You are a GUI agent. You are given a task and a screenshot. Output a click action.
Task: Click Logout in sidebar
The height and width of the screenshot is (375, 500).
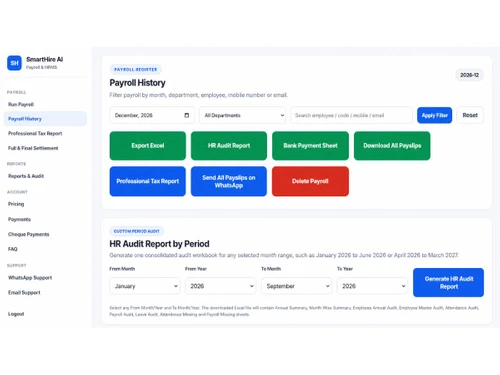[16, 314]
